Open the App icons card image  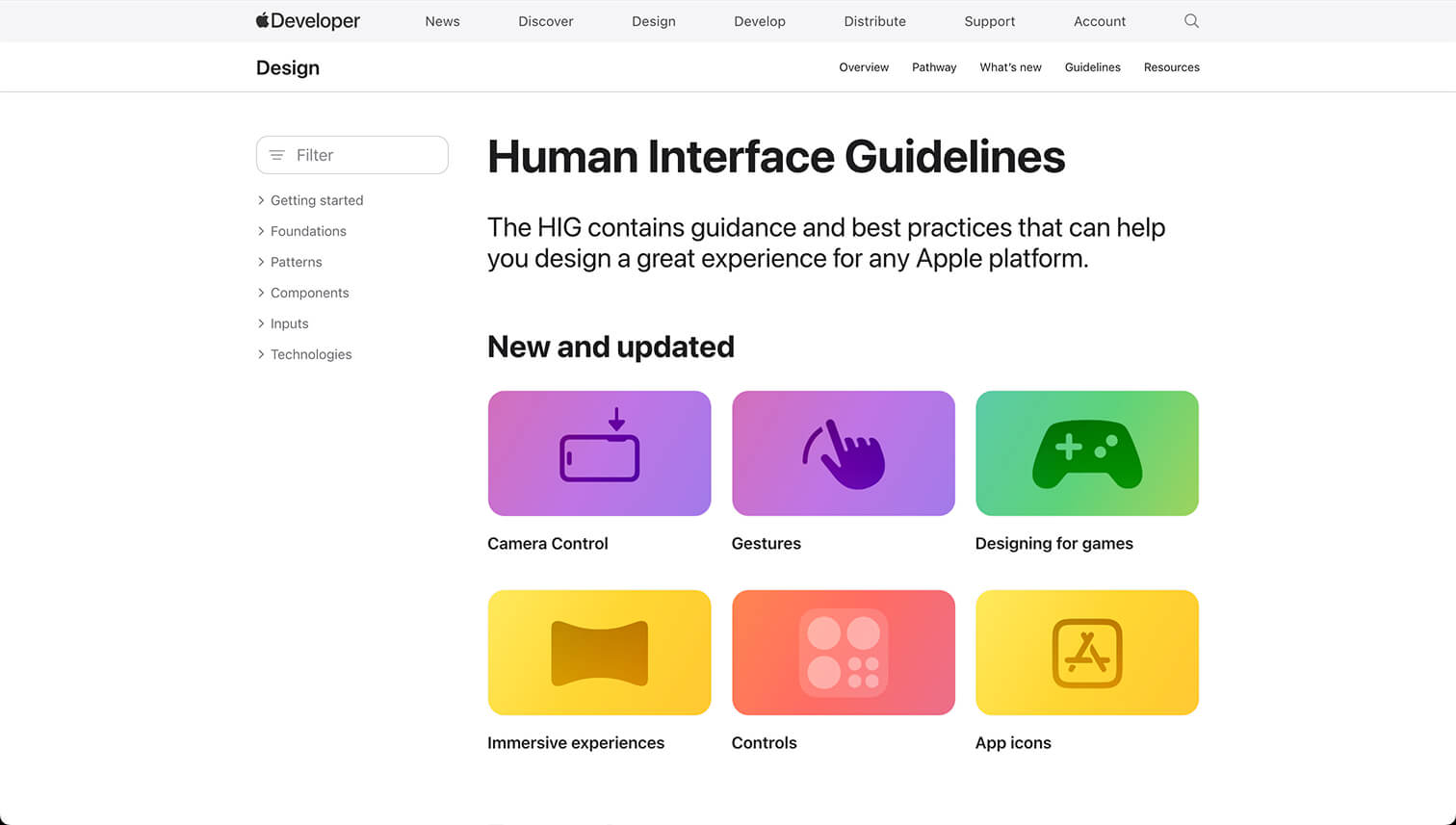tap(1087, 653)
